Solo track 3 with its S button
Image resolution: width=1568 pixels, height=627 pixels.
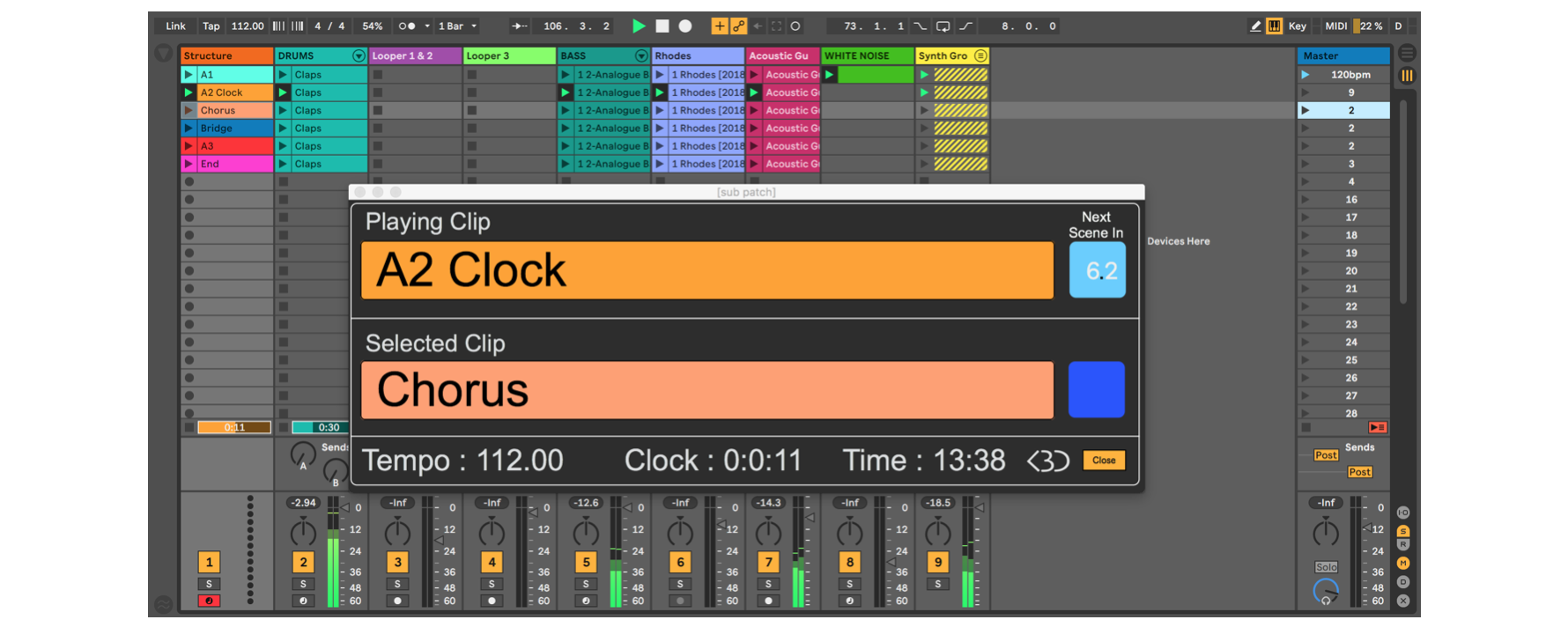(397, 584)
